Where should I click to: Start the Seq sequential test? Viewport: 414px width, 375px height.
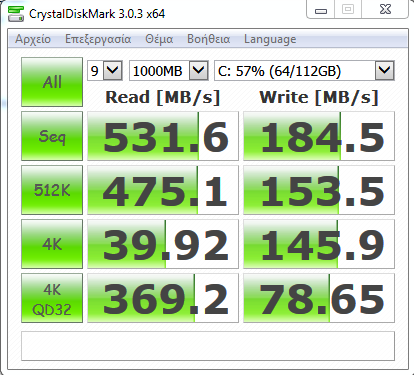pyautogui.click(x=52, y=136)
